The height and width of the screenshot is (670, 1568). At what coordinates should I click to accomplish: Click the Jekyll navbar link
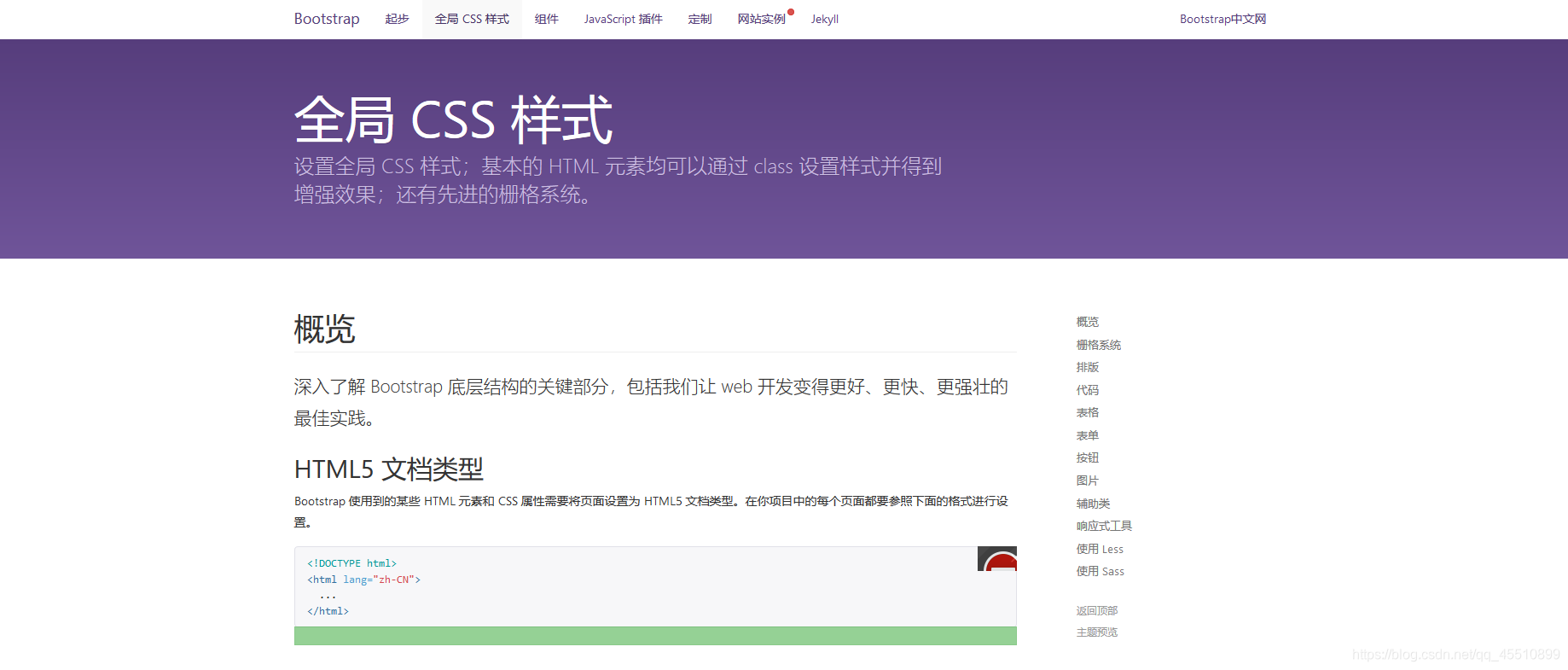(824, 19)
